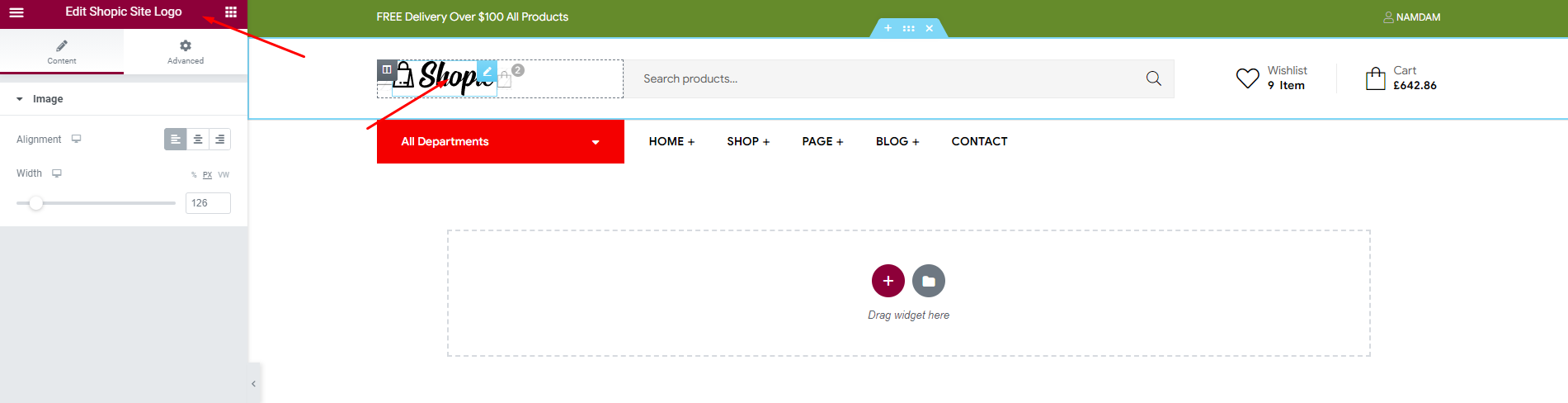Add new section with plus handle
The width and height of the screenshot is (1568, 403).
click(x=888, y=28)
